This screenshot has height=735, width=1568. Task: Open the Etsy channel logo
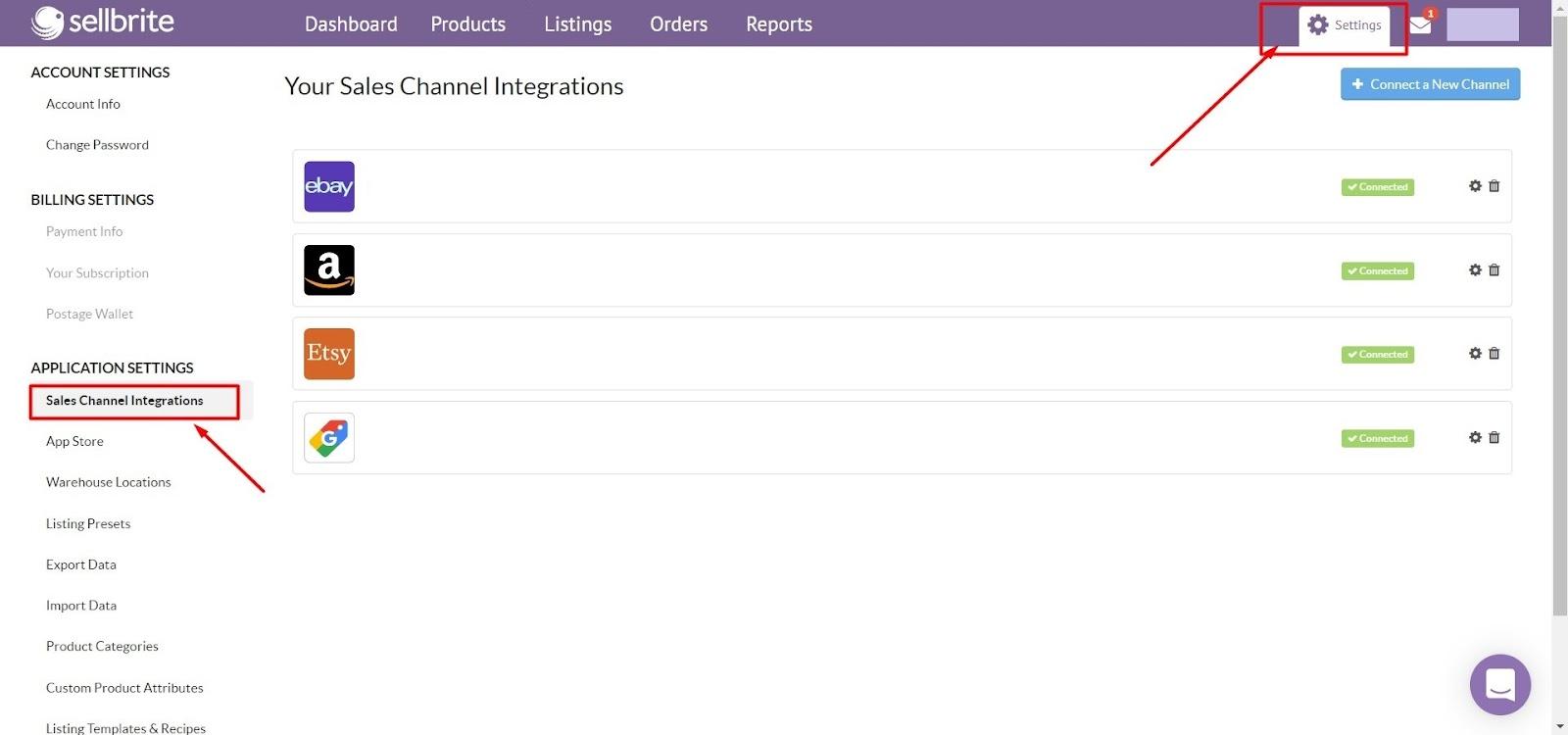(x=329, y=354)
